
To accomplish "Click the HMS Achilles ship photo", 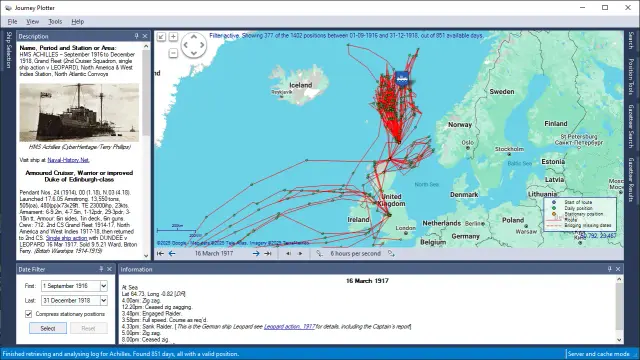I will pyautogui.click(x=79, y=112).
